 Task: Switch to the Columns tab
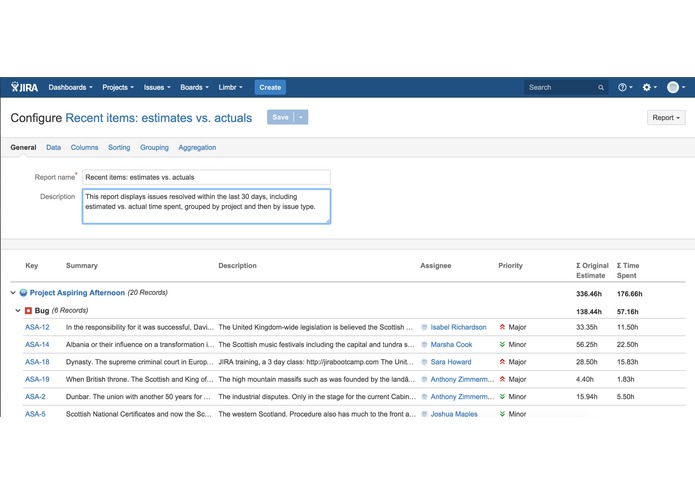click(84, 148)
